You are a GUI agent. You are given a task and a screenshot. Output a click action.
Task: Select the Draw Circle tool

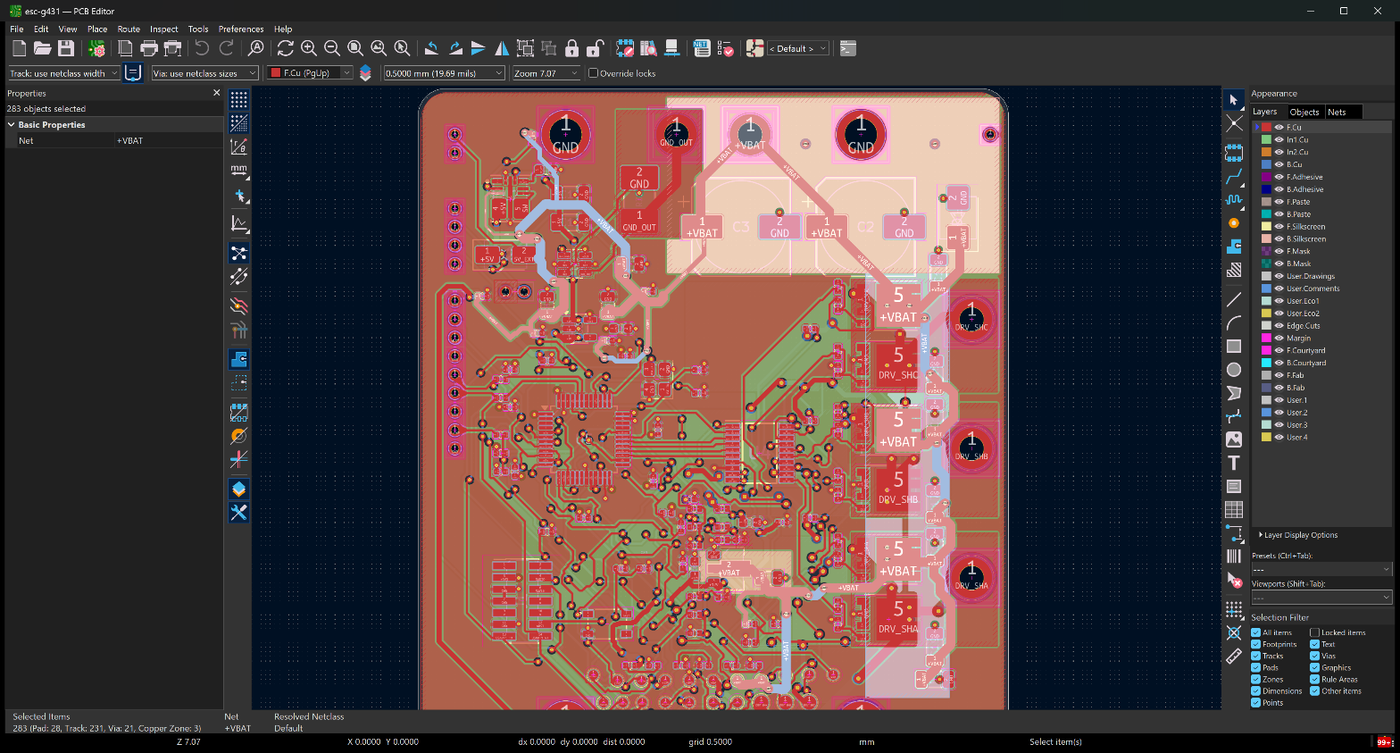coord(1234,369)
